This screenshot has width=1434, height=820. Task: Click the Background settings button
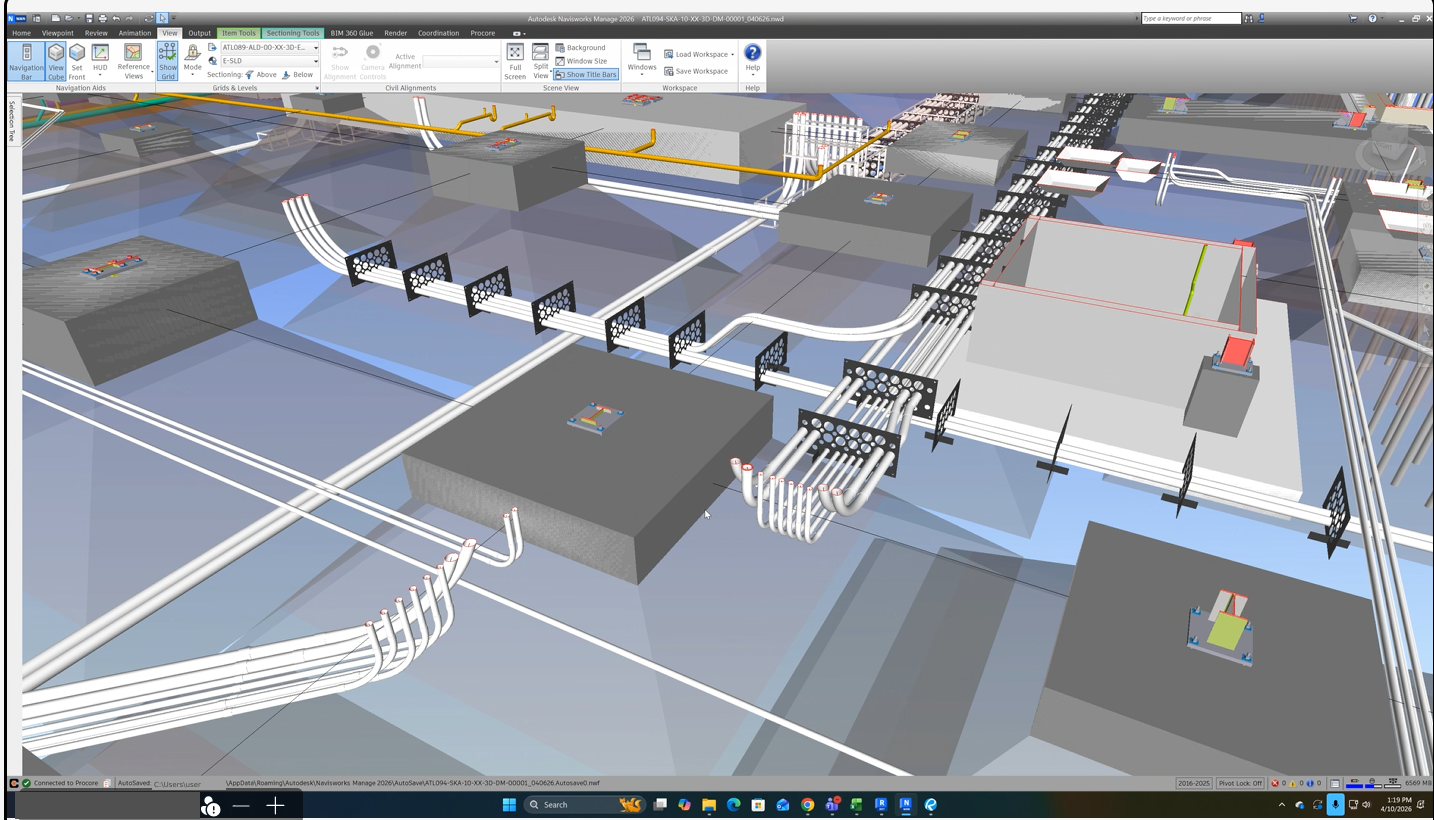(581, 47)
